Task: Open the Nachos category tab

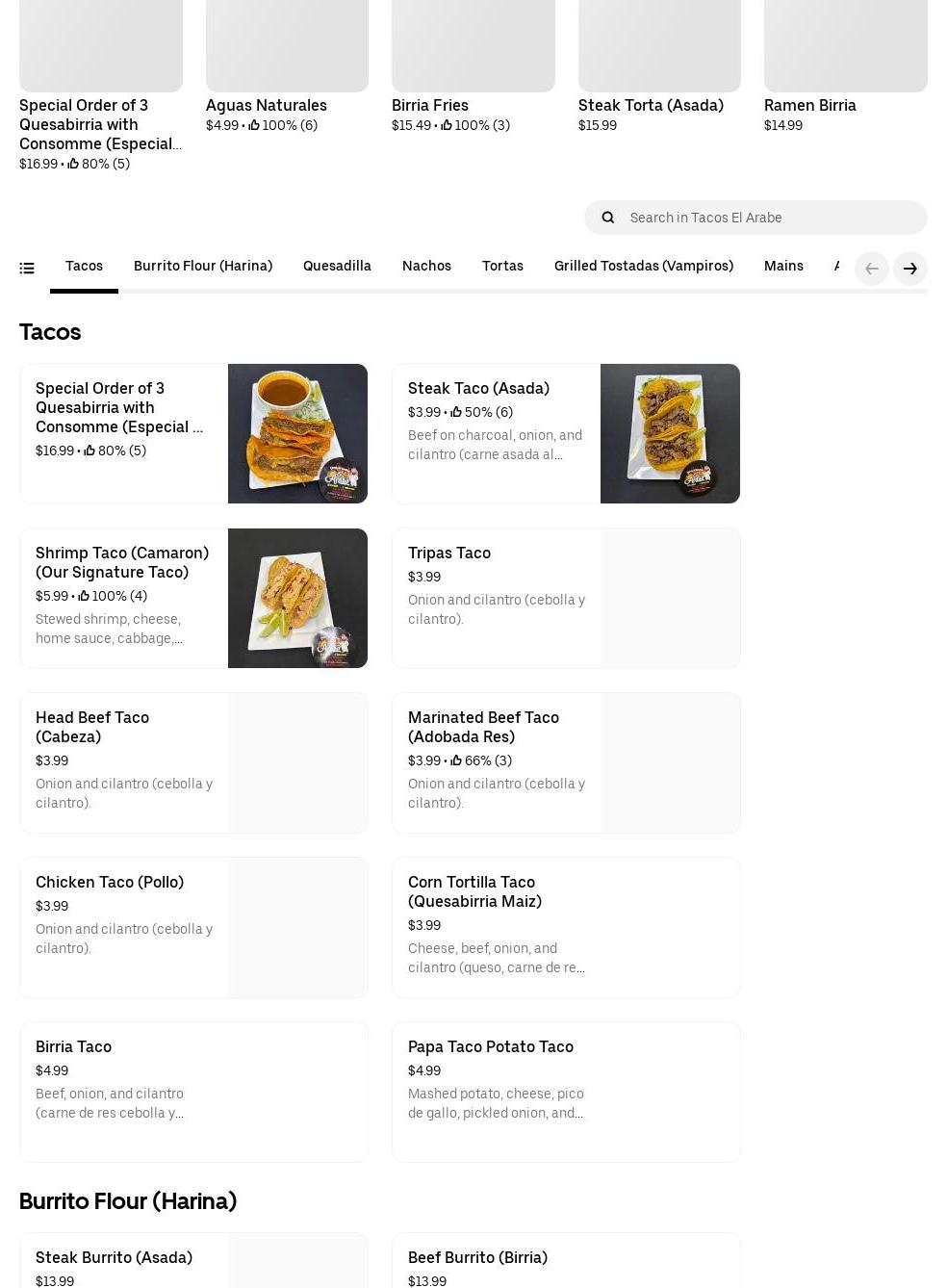Action: click(426, 266)
